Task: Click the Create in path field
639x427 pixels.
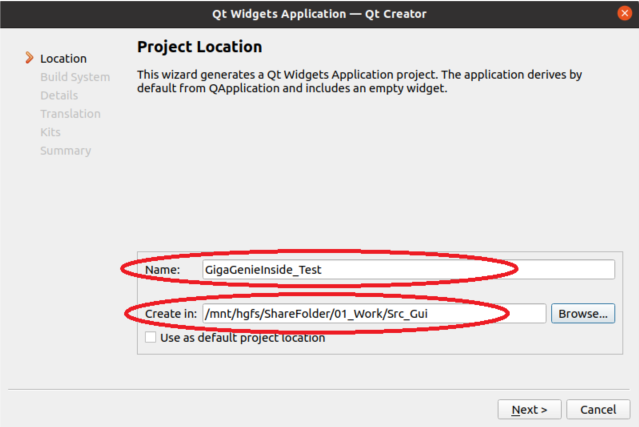Action: click(374, 313)
